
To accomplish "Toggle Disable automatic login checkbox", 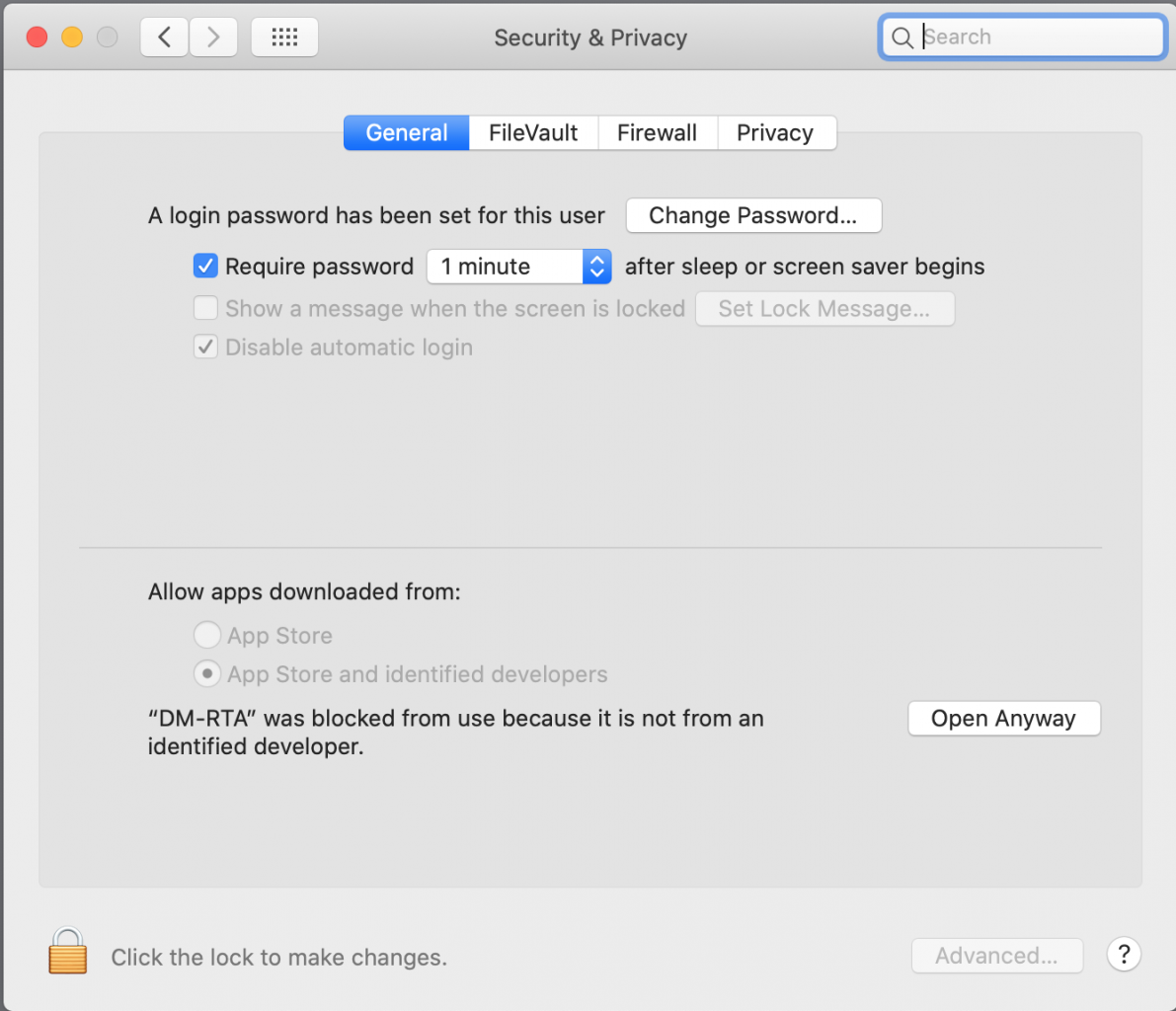I will click(x=205, y=348).
